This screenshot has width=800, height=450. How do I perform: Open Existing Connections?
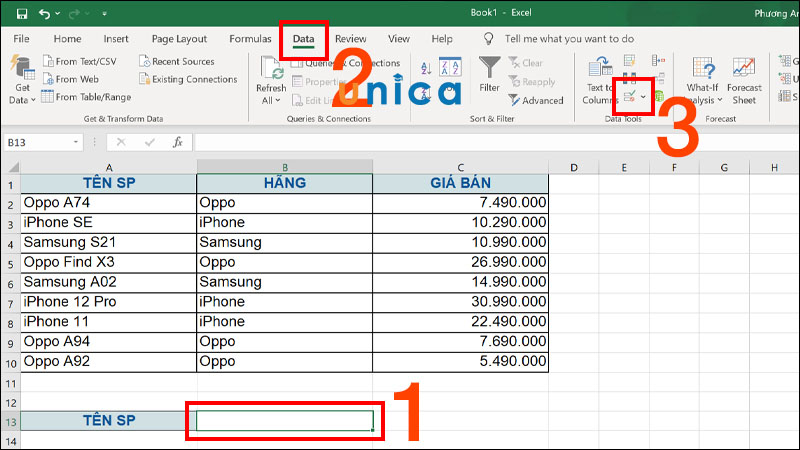pyautogui.click(x=188, y=79)
